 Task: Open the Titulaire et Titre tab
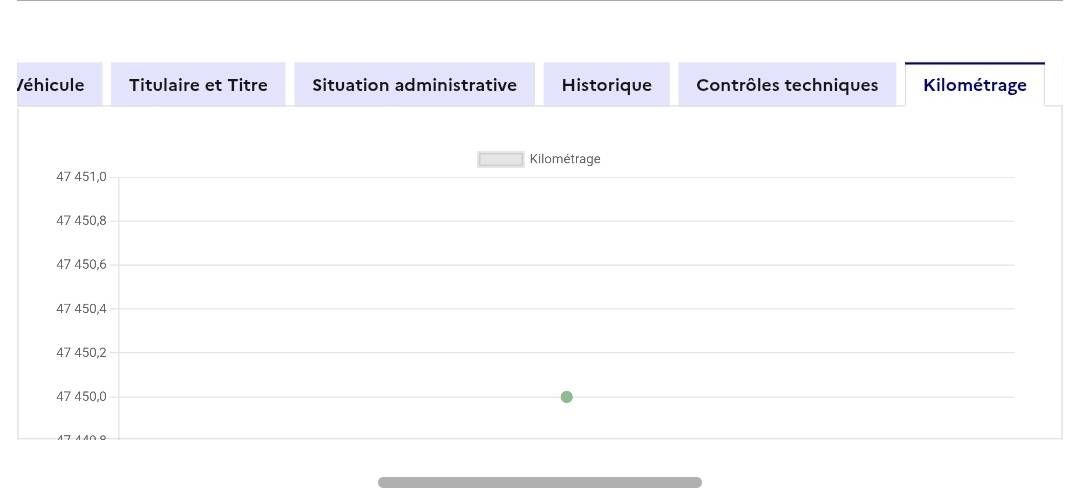click(x=198, y=85)
